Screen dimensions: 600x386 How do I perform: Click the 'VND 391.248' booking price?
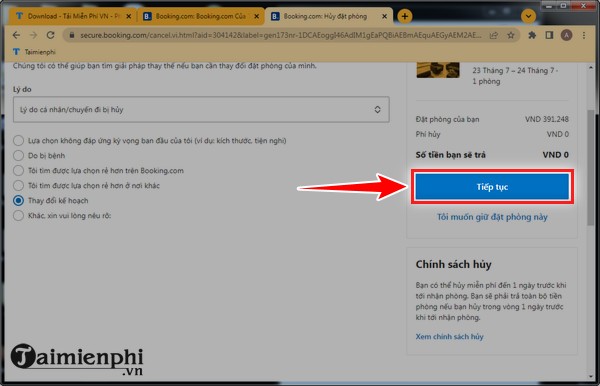(546, 119)
